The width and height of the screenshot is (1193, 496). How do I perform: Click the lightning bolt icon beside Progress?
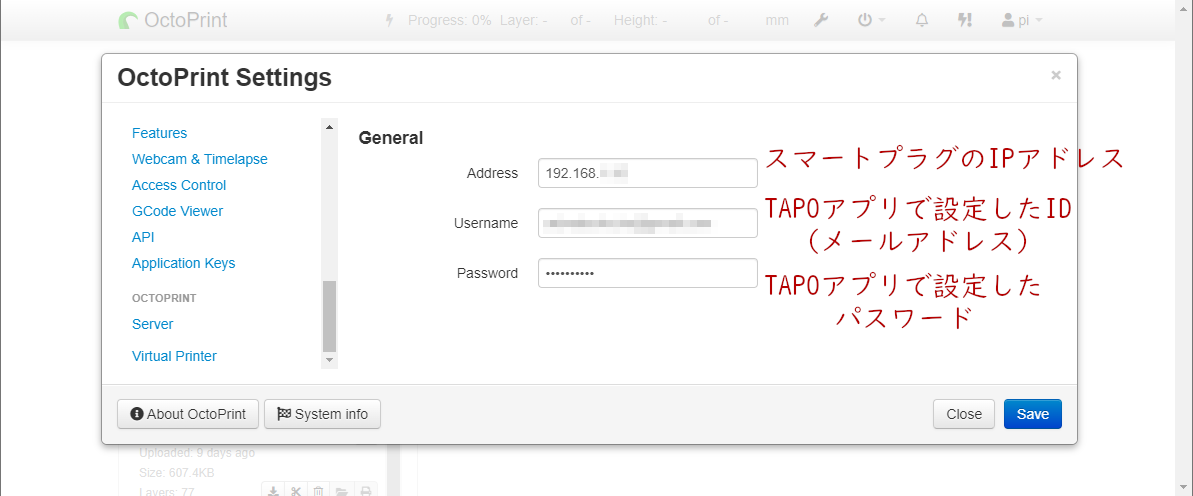[390, 20]
